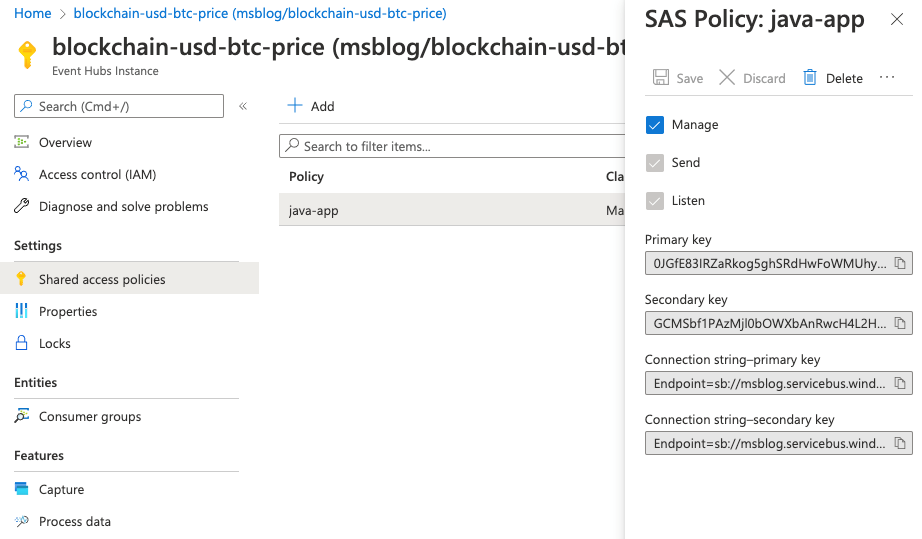Click the Properties bars icon
The height and width of the screenshot is (539, 922).
22,311
